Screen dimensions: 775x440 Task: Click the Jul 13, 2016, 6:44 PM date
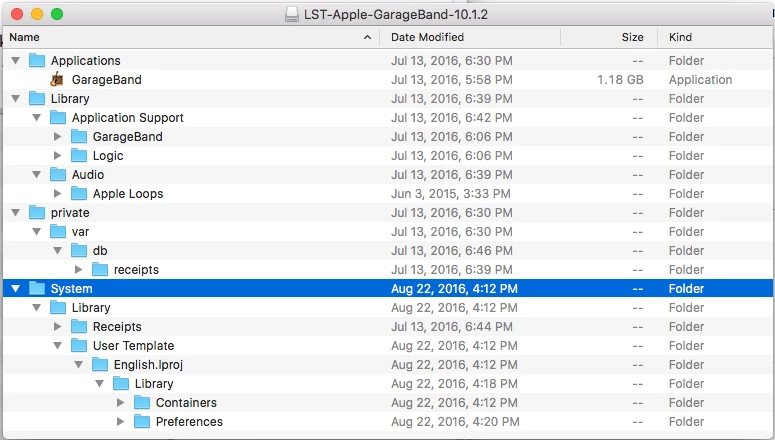452,327
